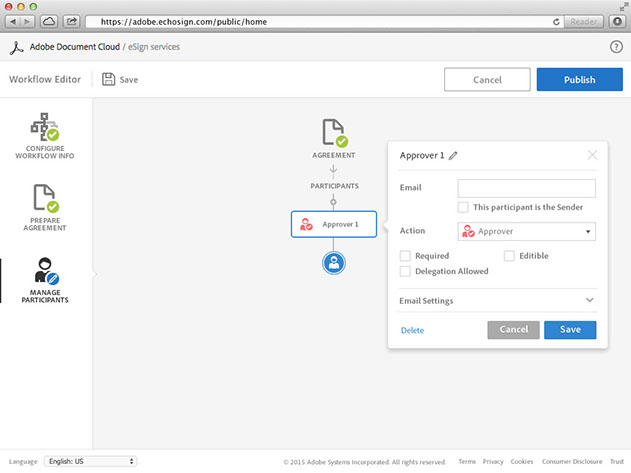Click the pencil icon to rename Approver 1
Screen dimensions: 631x473
point(453,155)
